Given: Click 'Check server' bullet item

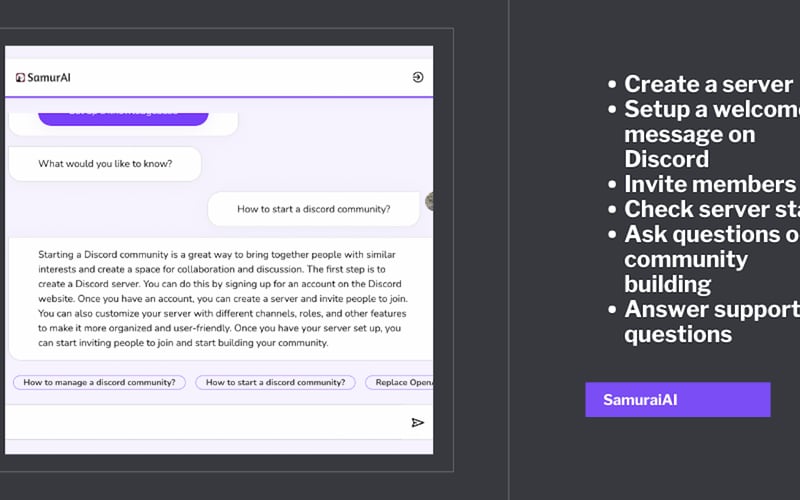Looking at the screenshot, I should [x=704, y=209].
